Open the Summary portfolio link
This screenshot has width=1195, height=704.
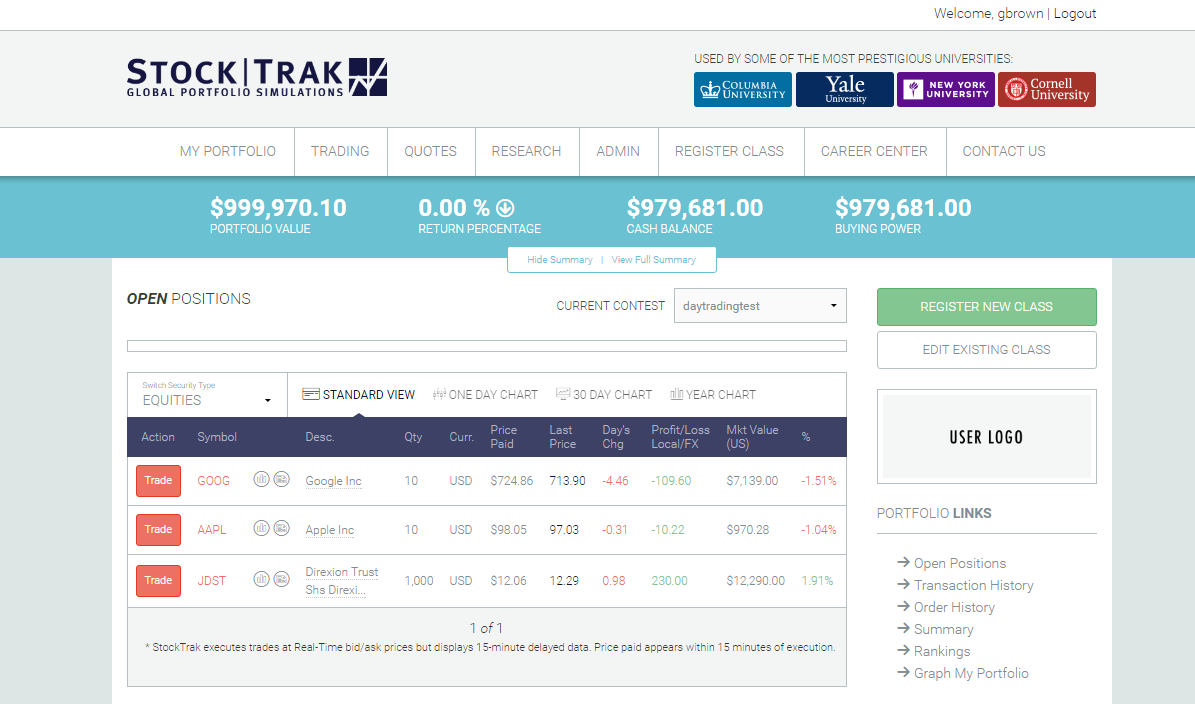[944, 629]
